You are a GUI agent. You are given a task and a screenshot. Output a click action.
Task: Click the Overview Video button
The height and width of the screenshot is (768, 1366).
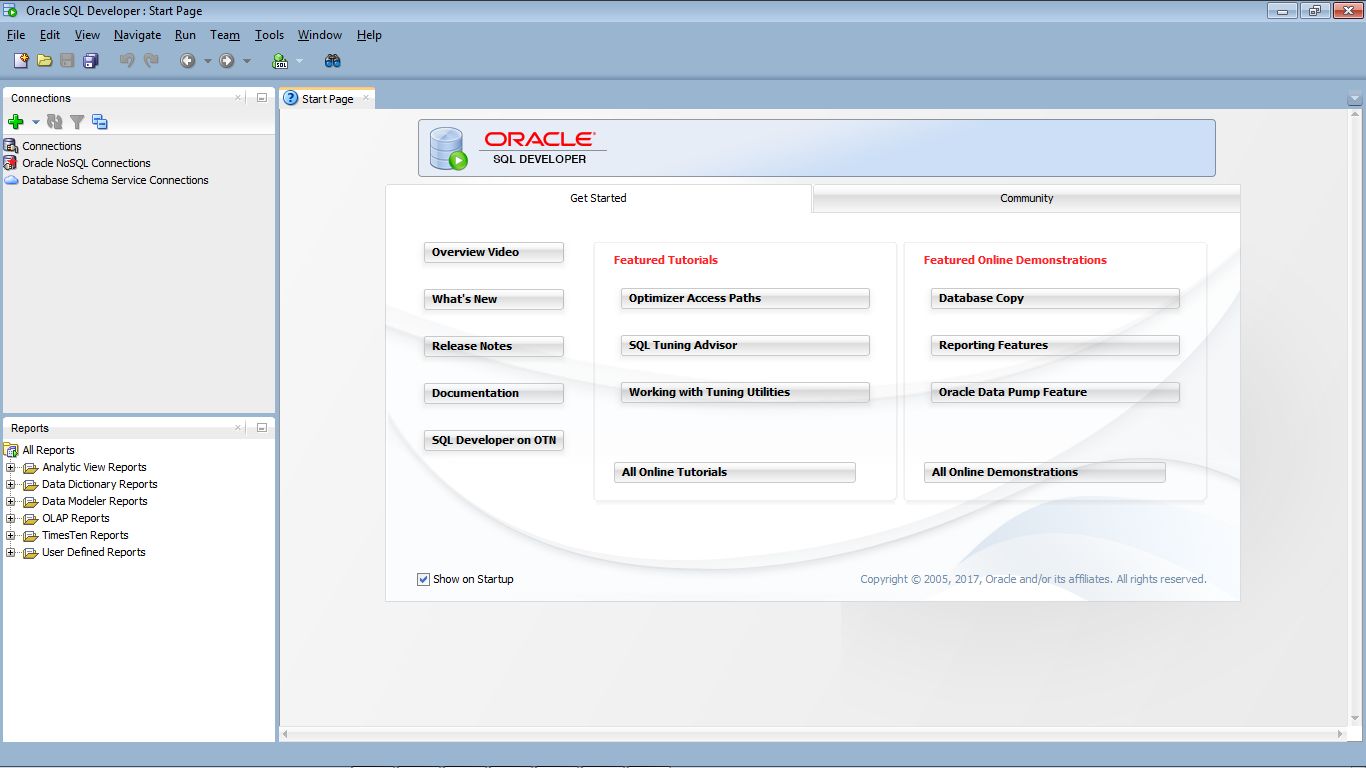click(493, 252)
